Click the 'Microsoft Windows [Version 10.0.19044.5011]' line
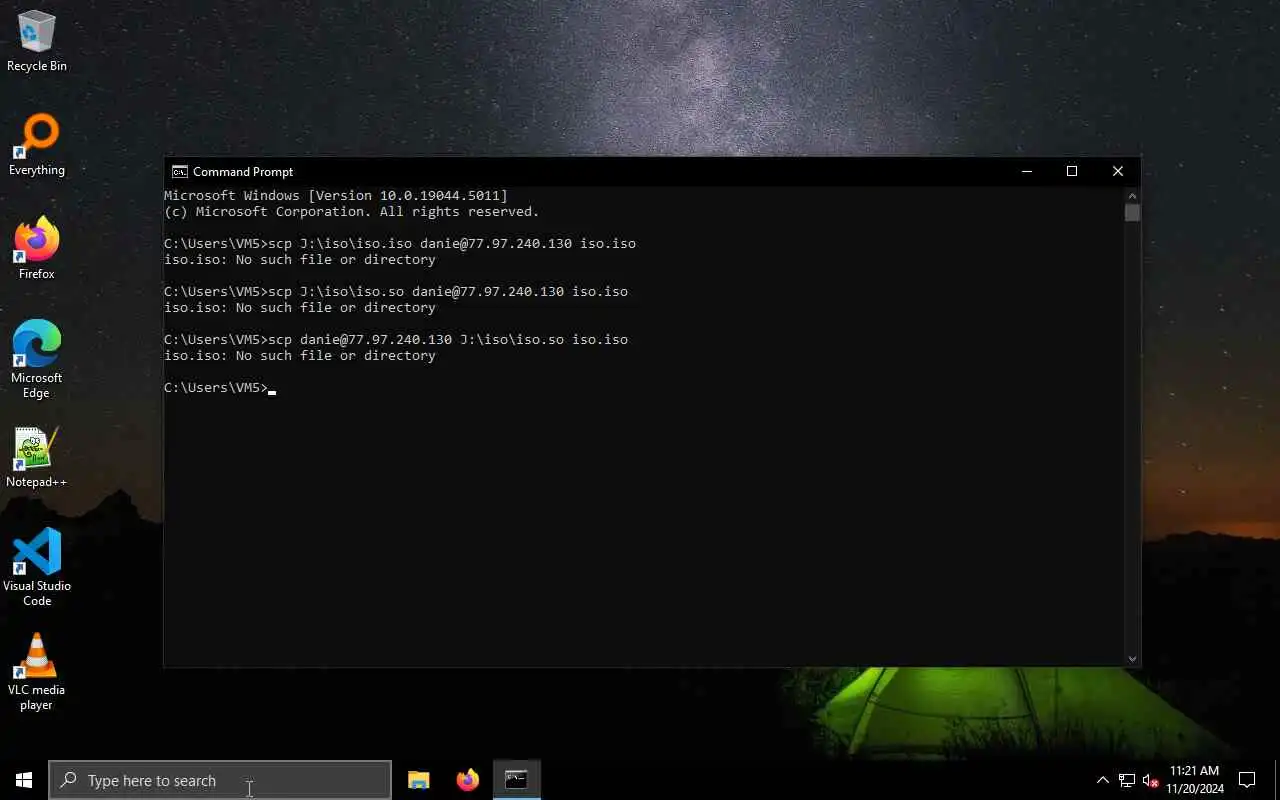Image resolution: width=1280 pixels, height=800 pixels. pos(336,196)
